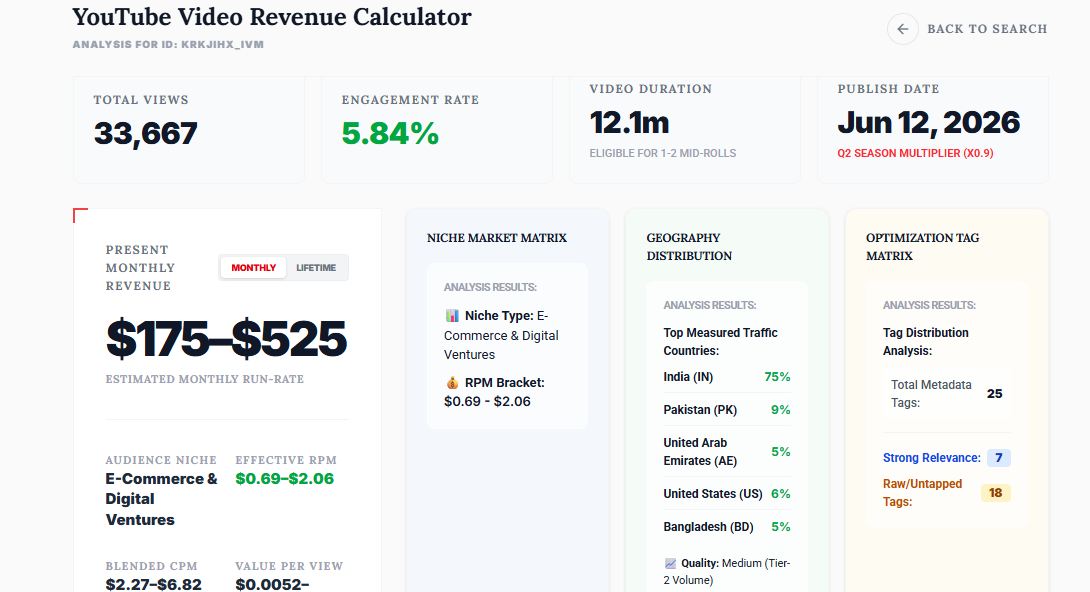The width and height of the screenshot is (1090, 592).
Task: Click the trend chart icon beside Quality
Action: point(670,564)
